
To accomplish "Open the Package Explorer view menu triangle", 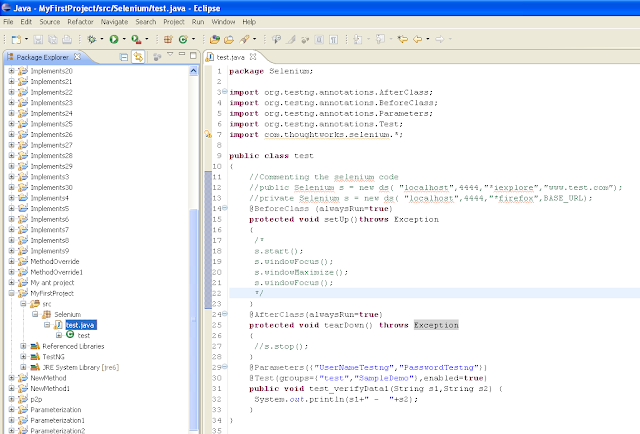I will (170, 54).
